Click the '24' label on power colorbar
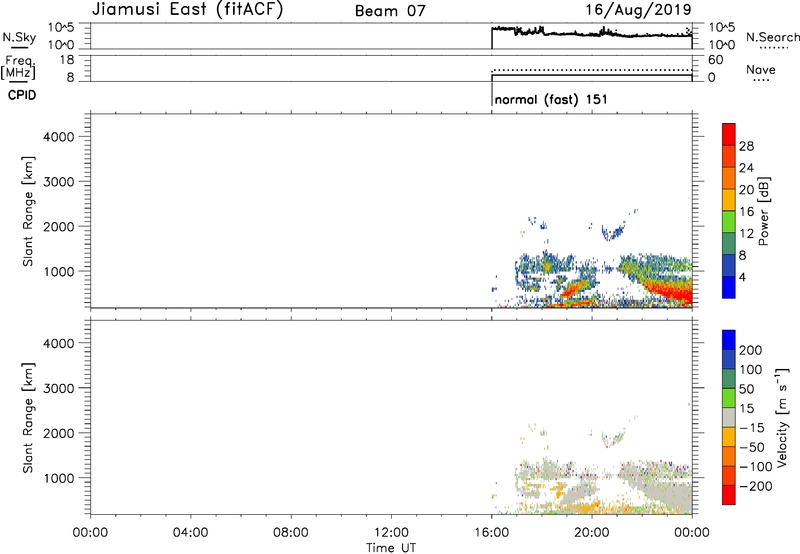The height and width of the screenshot is (554, 800). coord(746,168)
